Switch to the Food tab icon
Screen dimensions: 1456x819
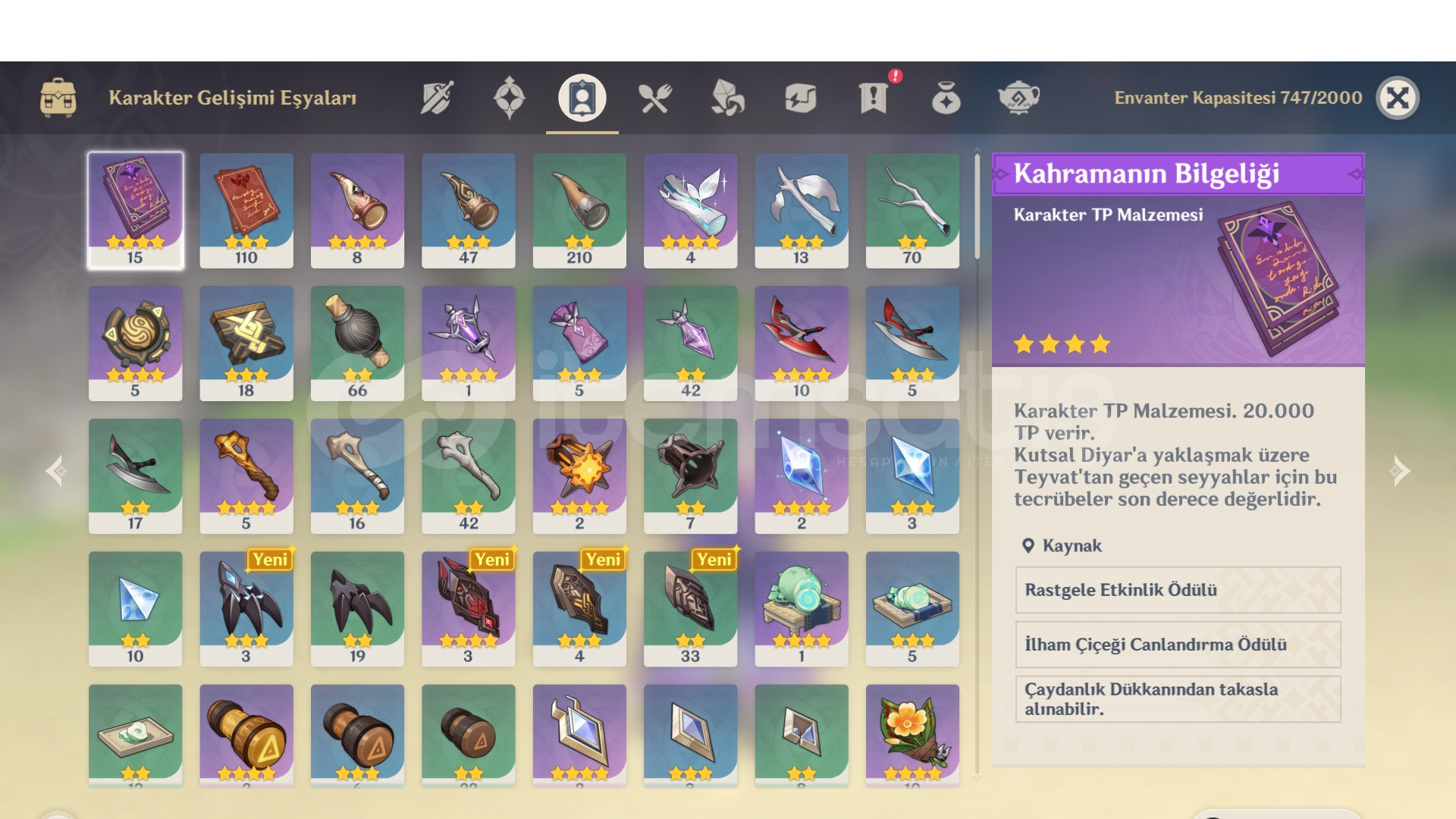(654, 98)
